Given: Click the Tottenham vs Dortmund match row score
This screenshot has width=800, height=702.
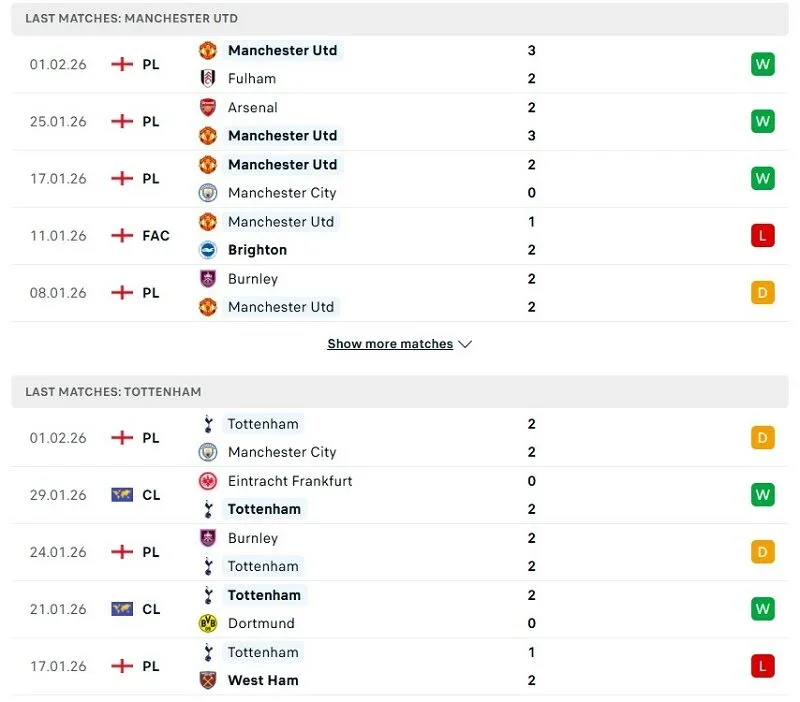Looking at the screenshot, I should 531,609.
